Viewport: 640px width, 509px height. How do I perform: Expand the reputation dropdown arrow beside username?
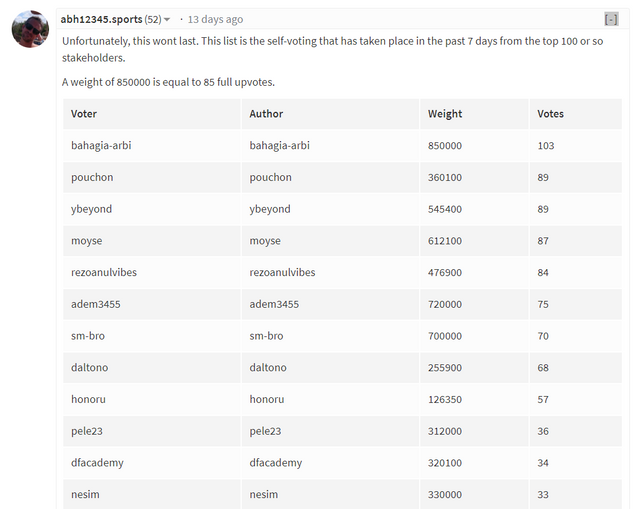(167, 20)
